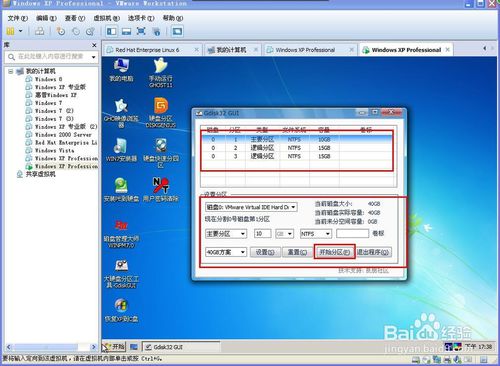Click the revert snapshot toolbar icon

76,31
